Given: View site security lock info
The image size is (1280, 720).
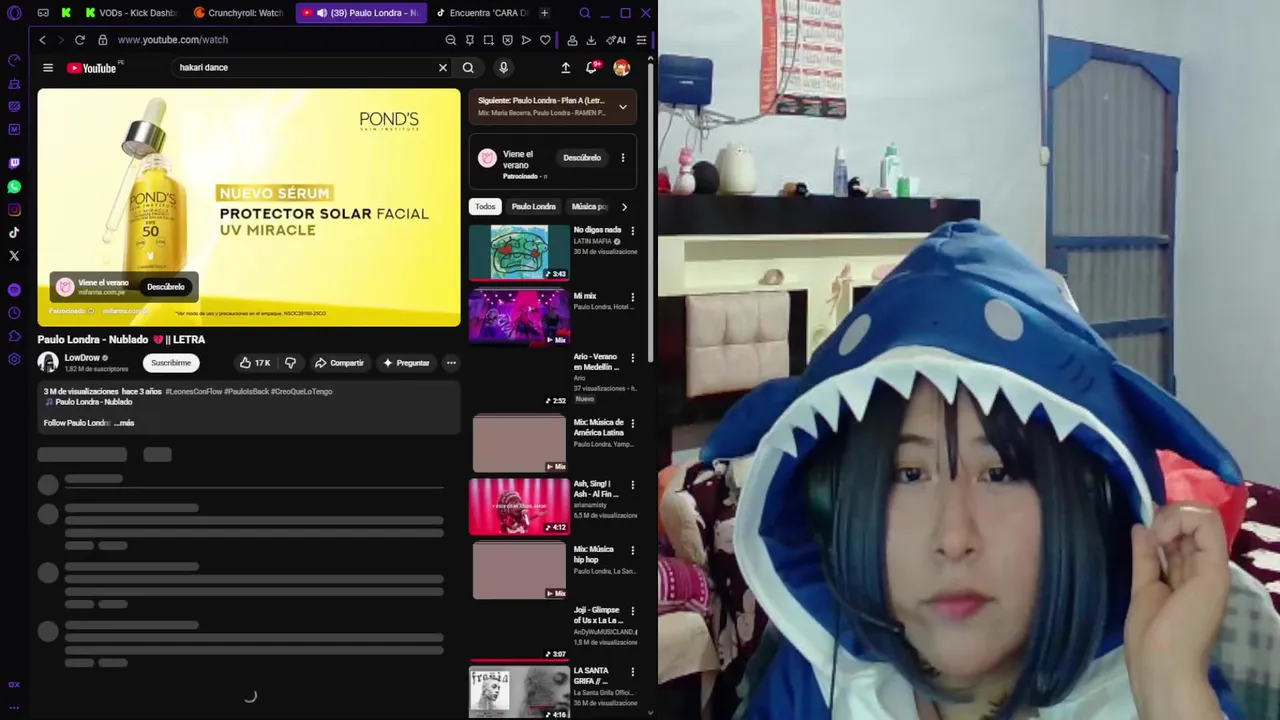Looking at the screenshot, I should click(x=102, y=40).
